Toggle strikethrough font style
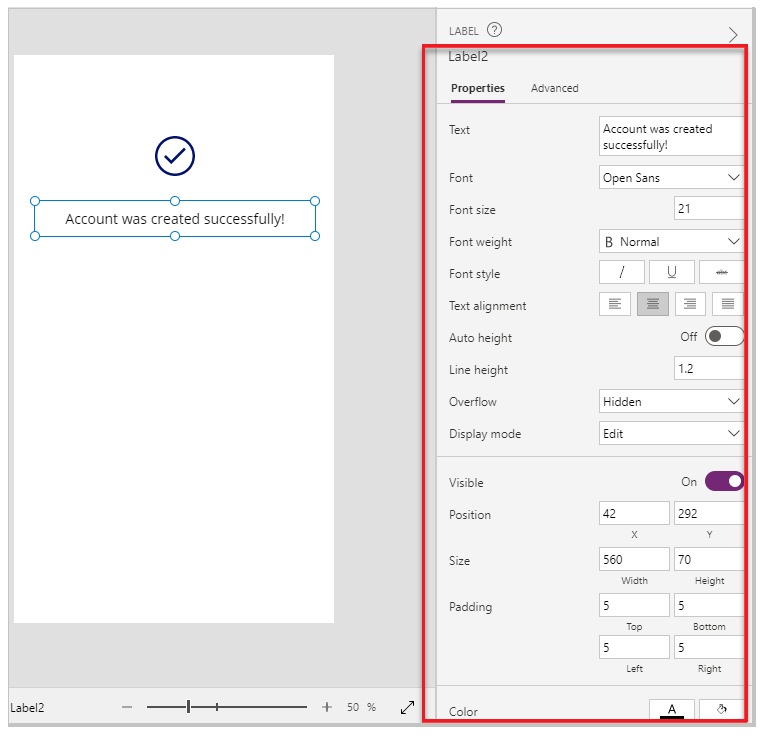The width and height of the screenshot is (764, 736). tap(722, 272)
